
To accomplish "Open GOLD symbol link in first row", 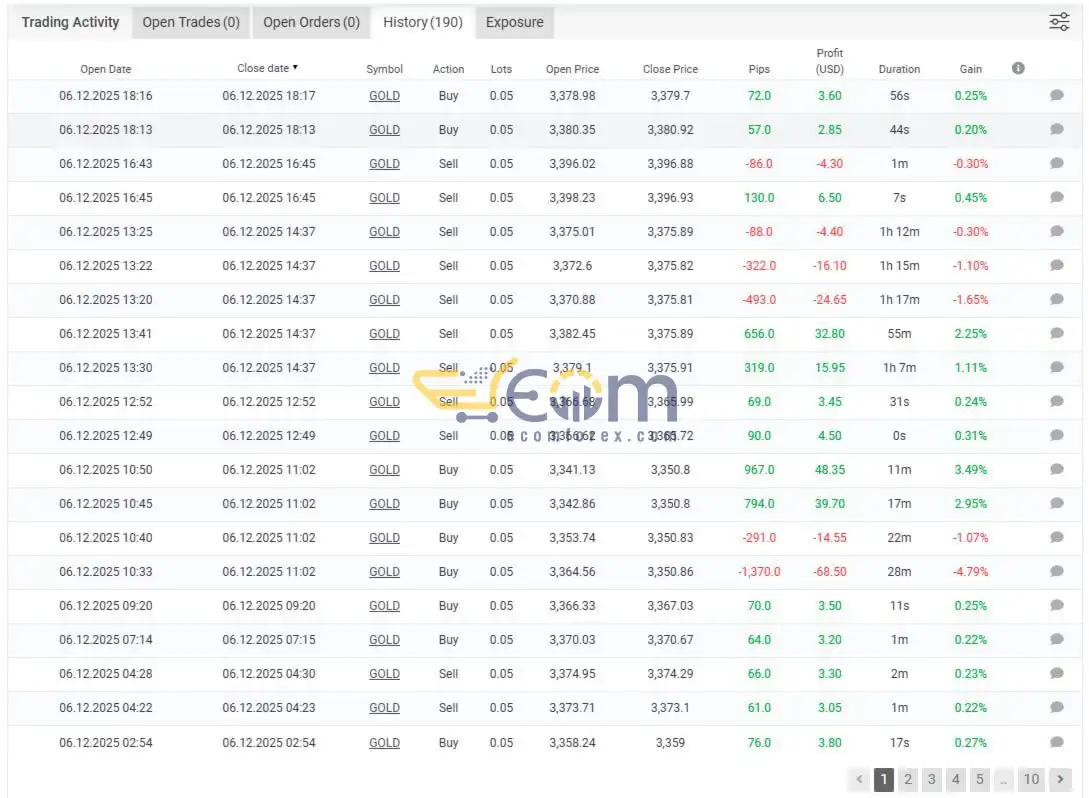I will [x=384, y=96].
